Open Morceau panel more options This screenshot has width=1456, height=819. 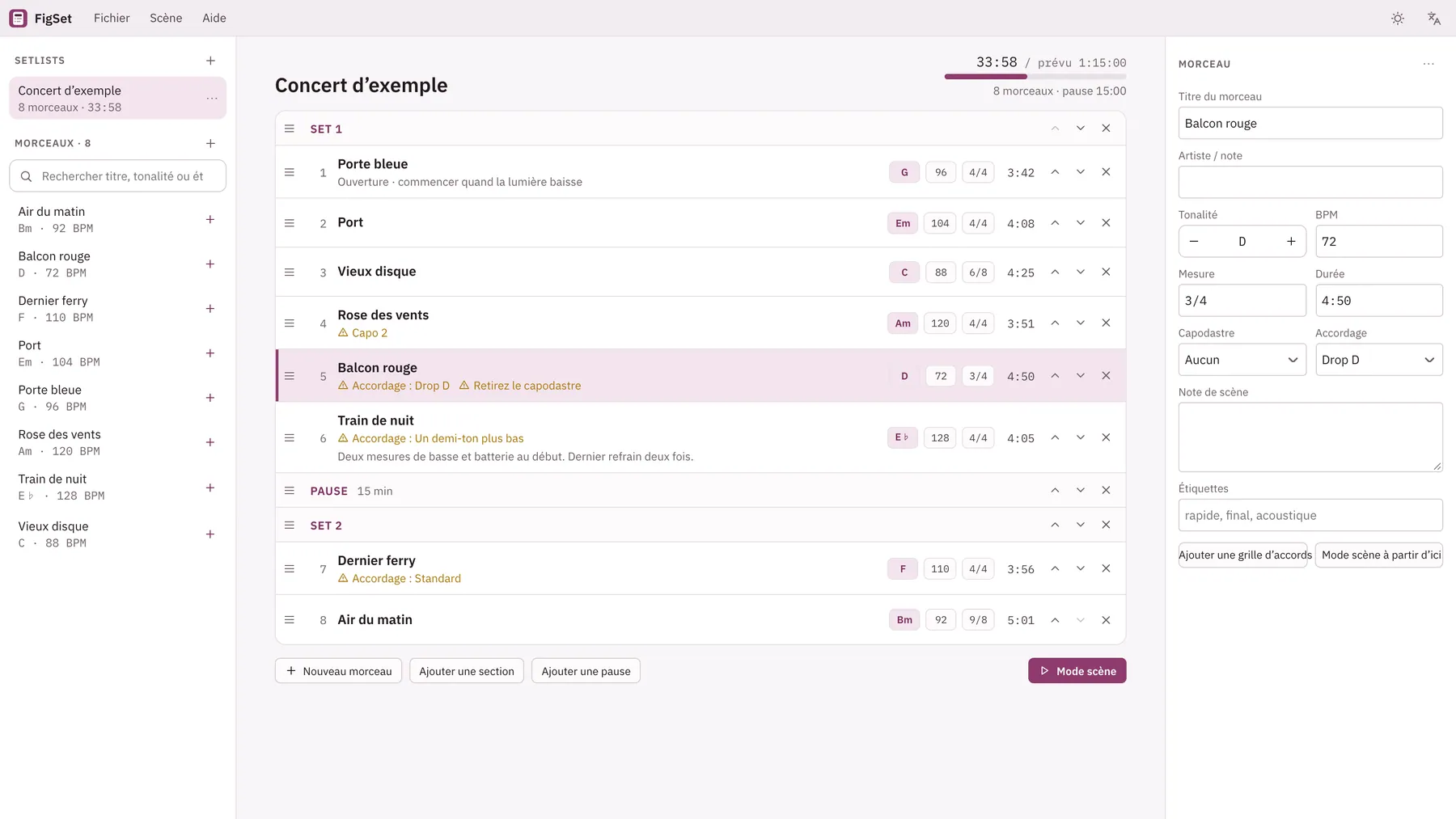tap(1428, 64)
